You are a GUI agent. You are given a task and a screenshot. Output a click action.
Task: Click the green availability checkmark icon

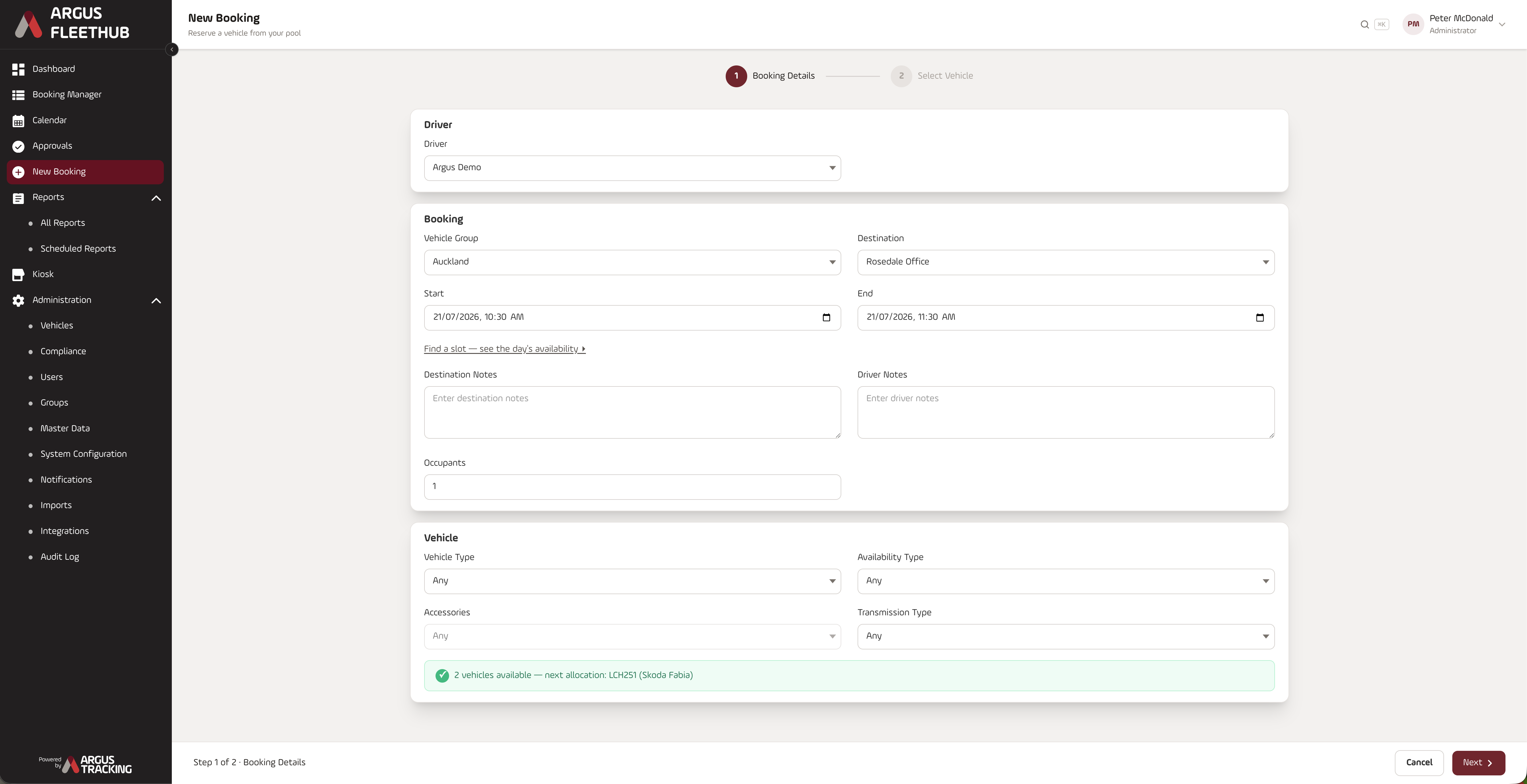click(x=442, y=676)
